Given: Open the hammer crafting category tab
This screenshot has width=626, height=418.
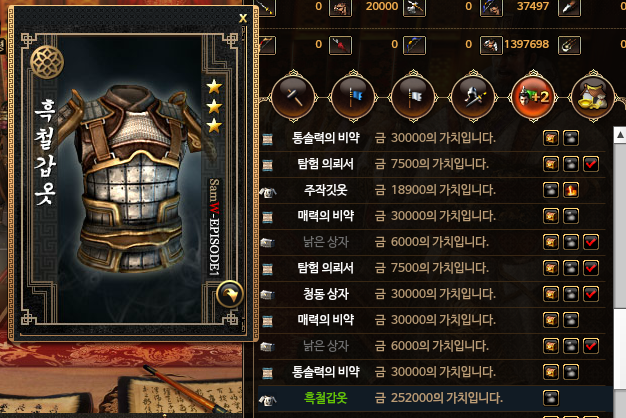Looking at the screenshot, I should (294, 97).
